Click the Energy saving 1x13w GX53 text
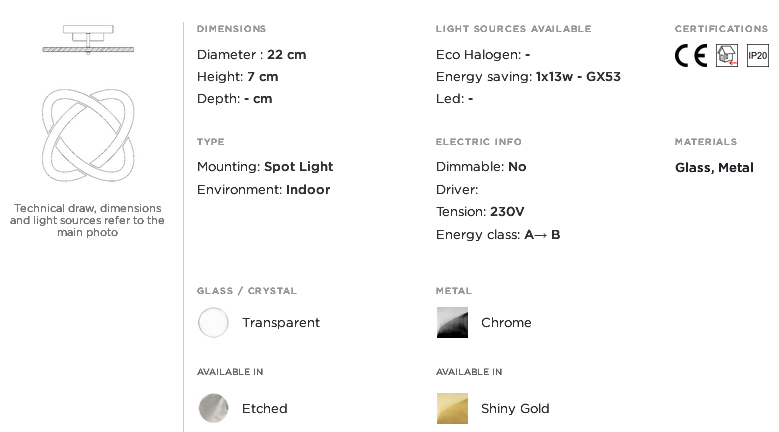 click(x=528, y=77)
